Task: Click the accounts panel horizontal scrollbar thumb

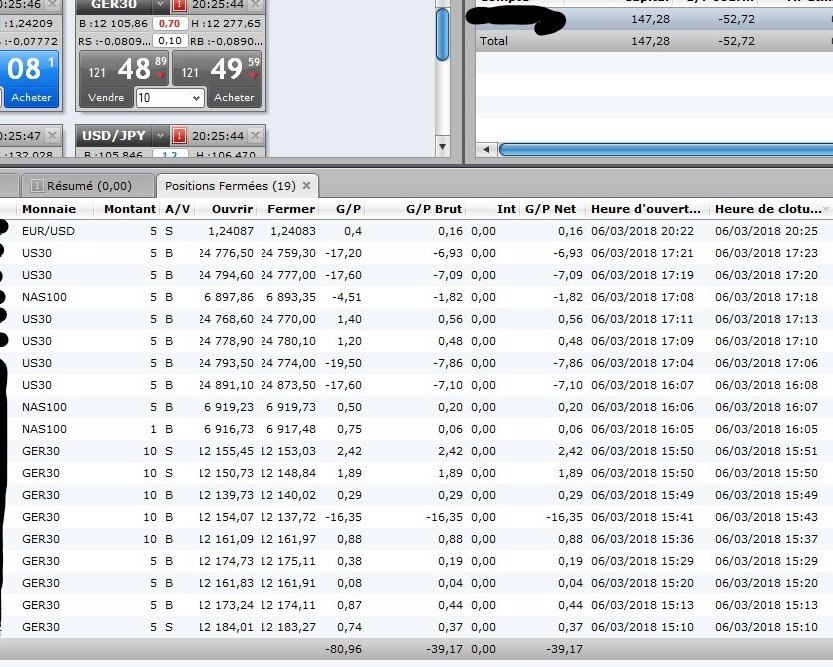Action: tap(666, 150)
